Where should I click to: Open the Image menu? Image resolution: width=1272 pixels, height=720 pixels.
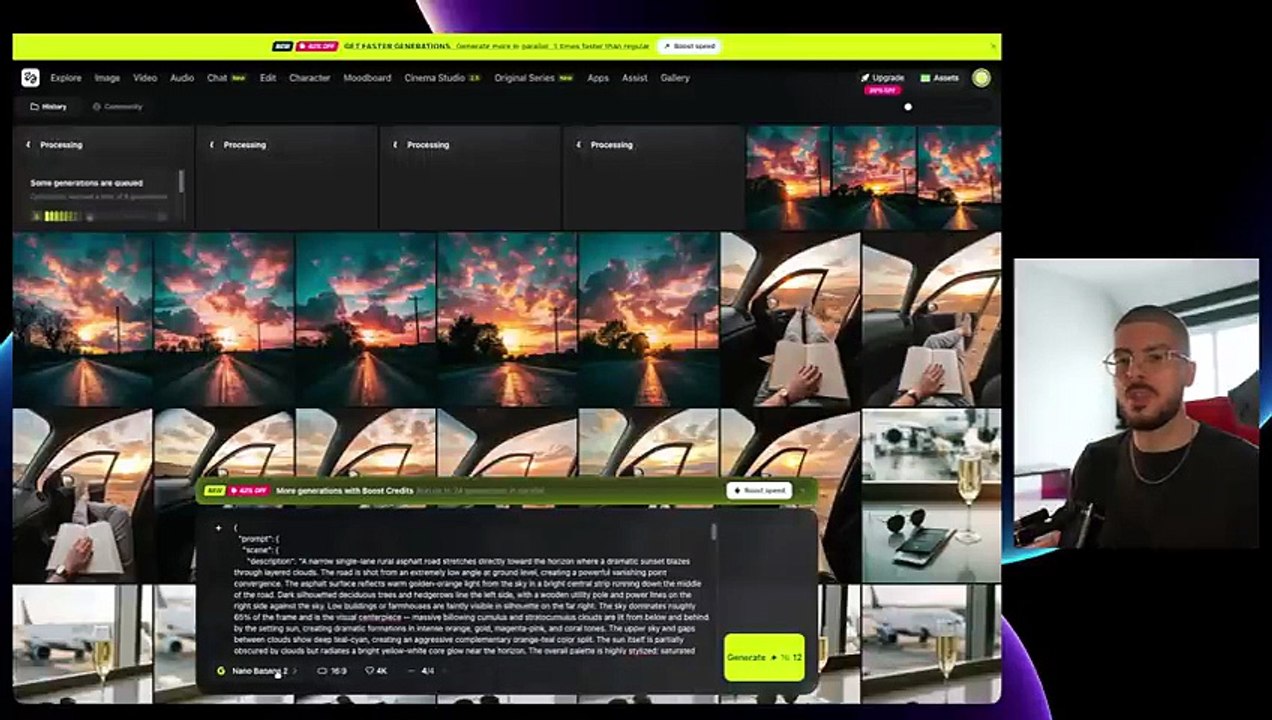(107, 78)
